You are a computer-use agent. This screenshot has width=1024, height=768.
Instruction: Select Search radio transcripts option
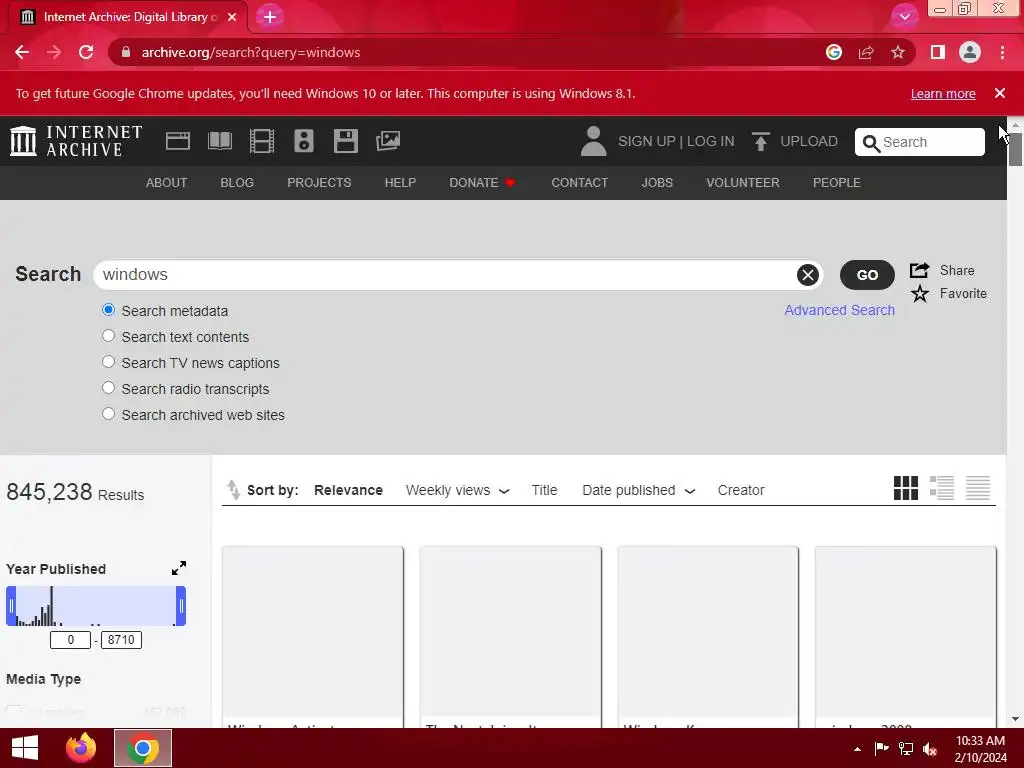tap(108, 388)
